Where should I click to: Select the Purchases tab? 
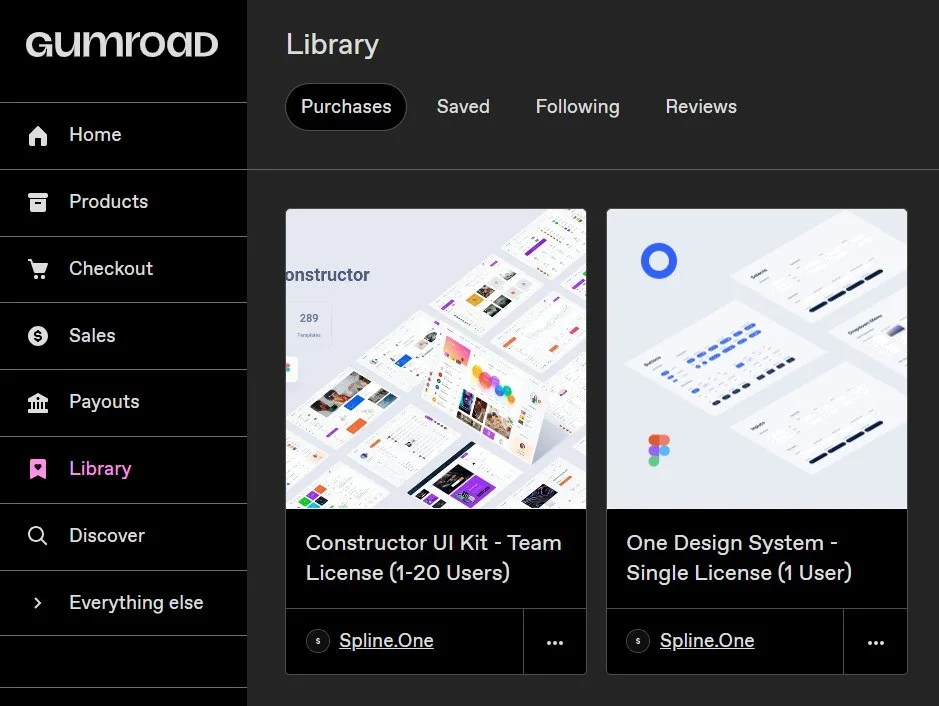pyautogui.click(x=346, y=107)
